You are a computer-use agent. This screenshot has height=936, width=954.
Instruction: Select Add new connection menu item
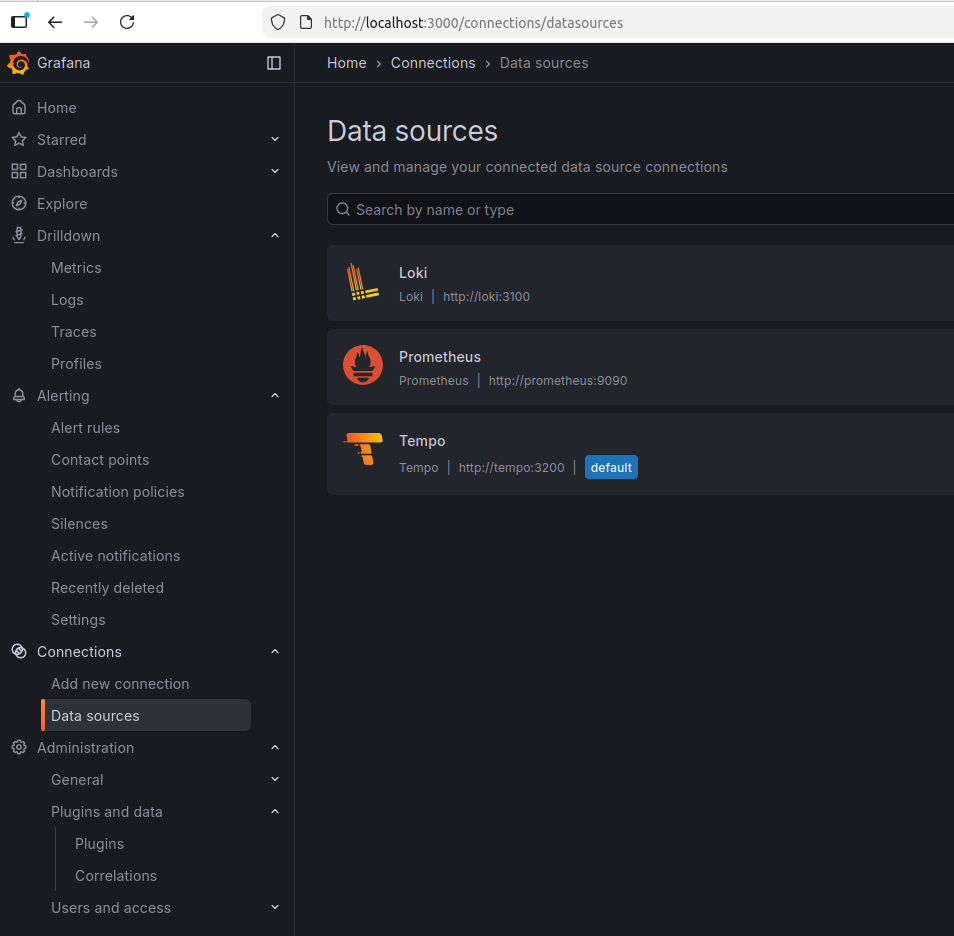(120, 684)
